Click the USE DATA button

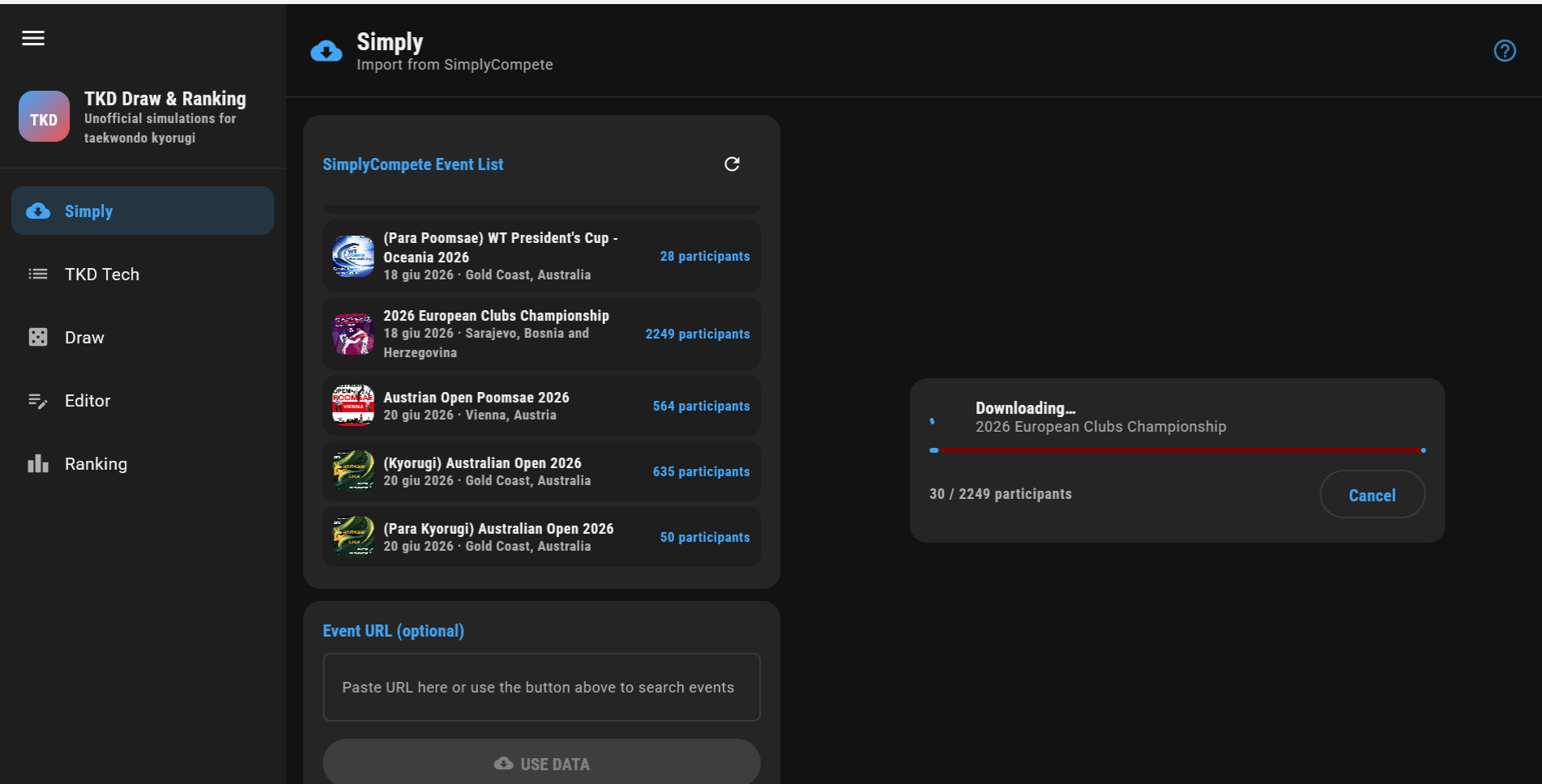tap(541, 763)
